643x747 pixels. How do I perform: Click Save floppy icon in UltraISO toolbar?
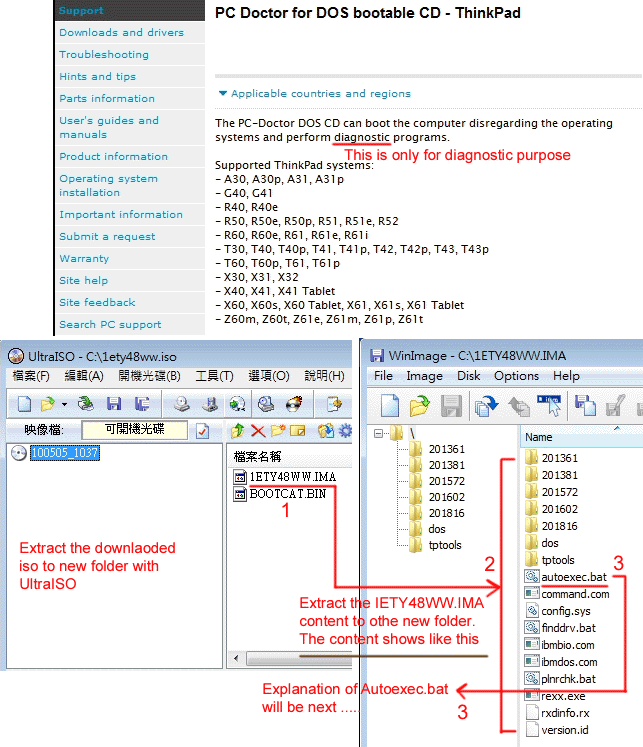(114, 404)
